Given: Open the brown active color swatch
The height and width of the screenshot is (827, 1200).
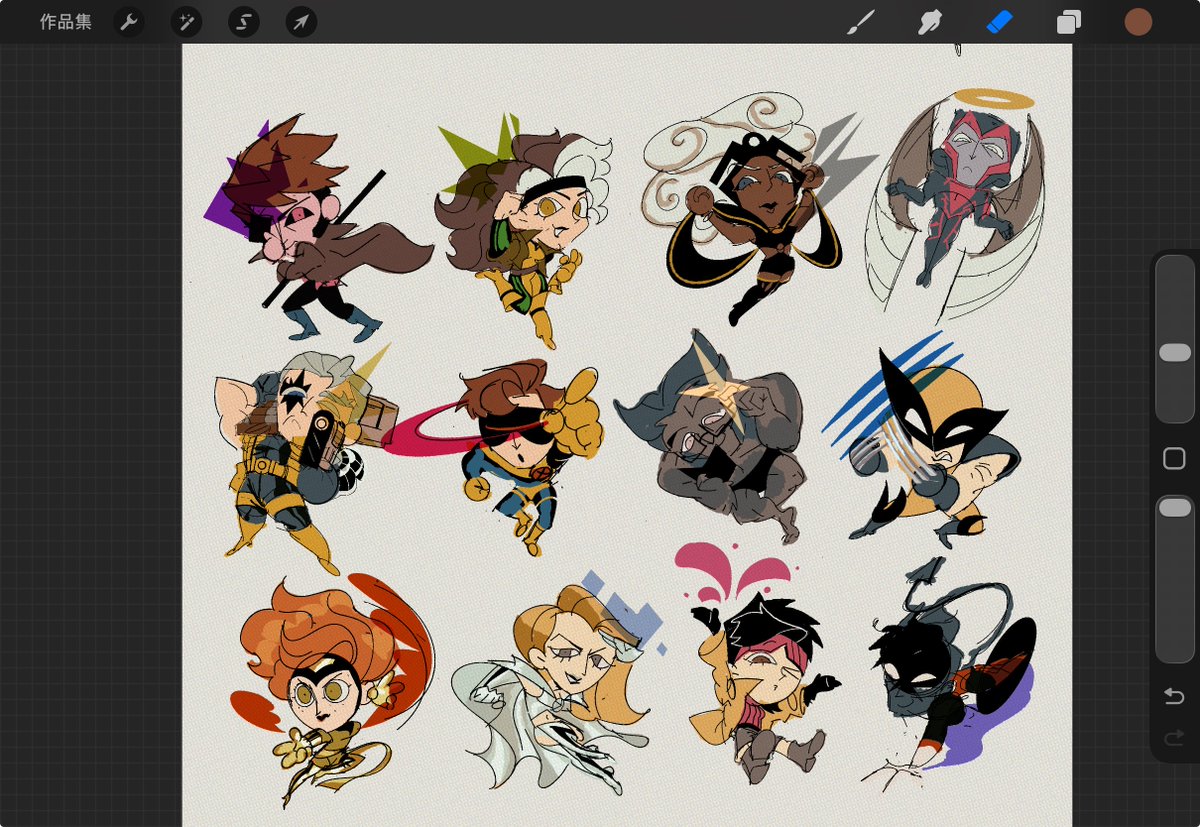Looking at the screenshot, I should coord(1138,22).
